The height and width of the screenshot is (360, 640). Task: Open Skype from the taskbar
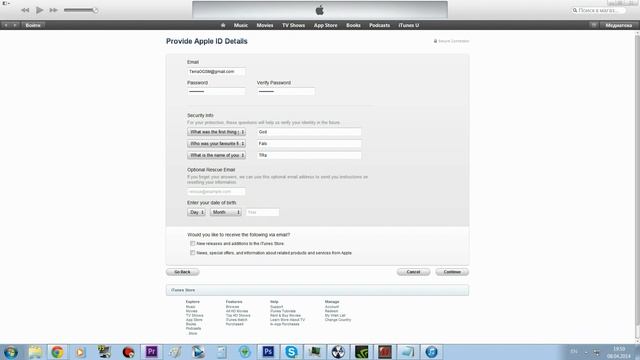[x=291, y=352]
